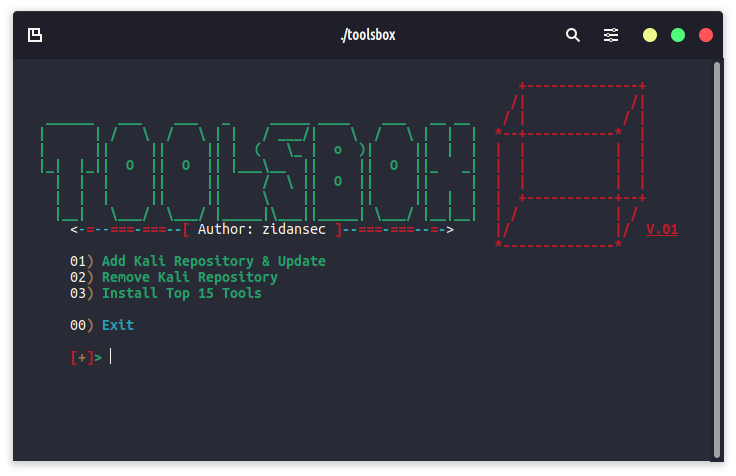Close the terminal with the red circle

tap(706, 35)
